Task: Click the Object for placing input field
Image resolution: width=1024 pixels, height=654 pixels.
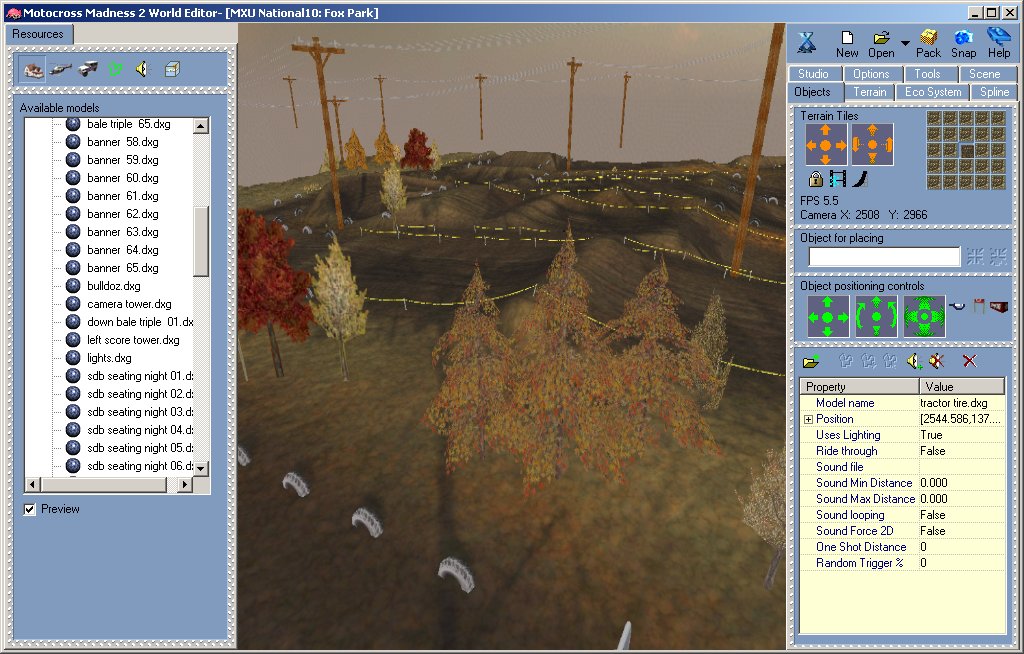Action: [x=884, y=256]
